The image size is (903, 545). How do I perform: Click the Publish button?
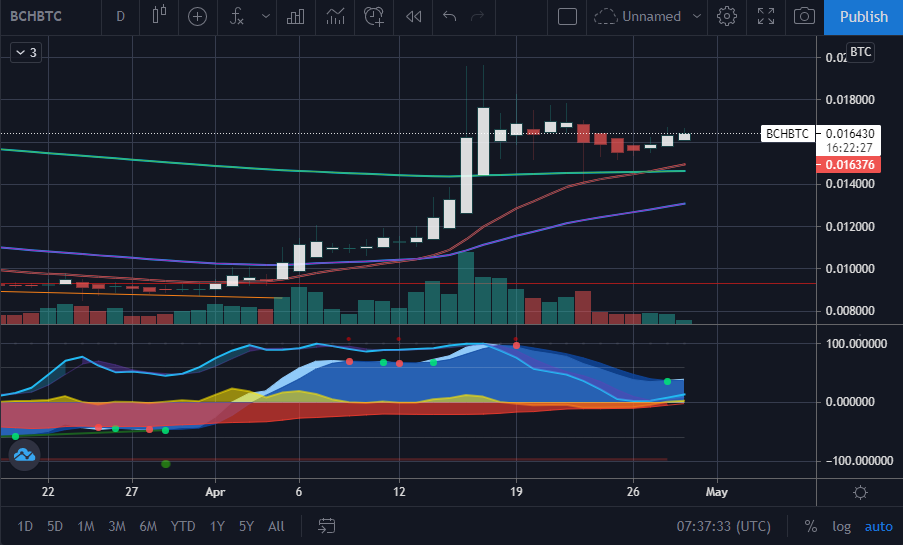(x=863, y=17)
